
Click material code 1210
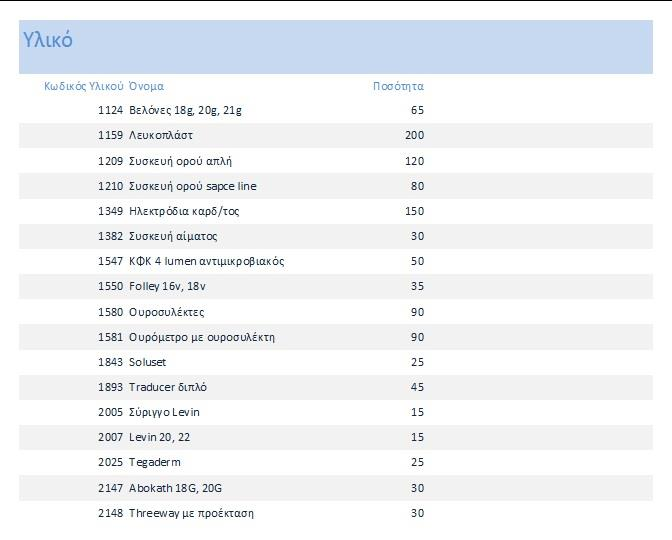click(110, 186)
